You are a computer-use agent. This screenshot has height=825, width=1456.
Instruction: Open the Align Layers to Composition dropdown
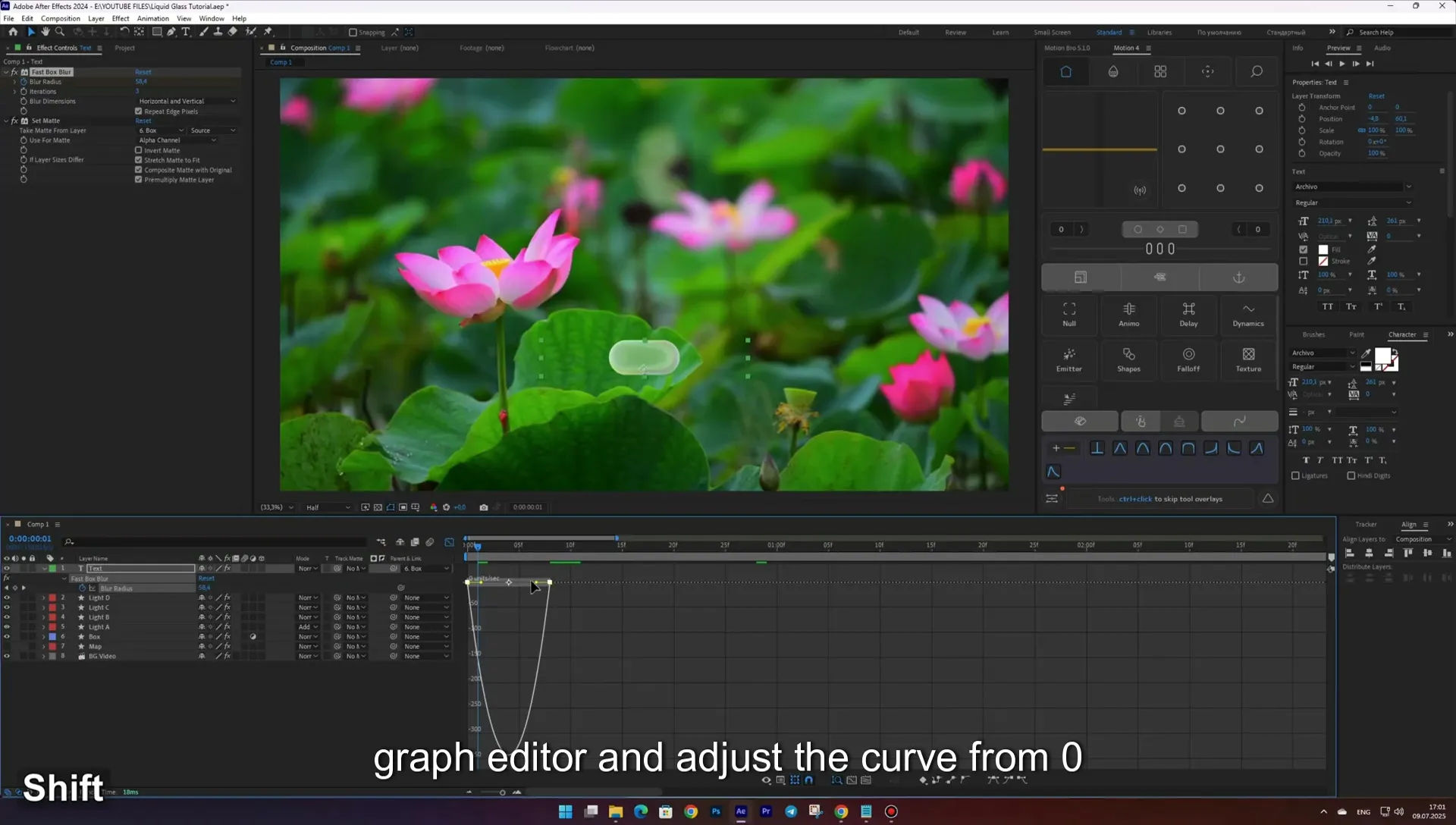coord(1423,539)
